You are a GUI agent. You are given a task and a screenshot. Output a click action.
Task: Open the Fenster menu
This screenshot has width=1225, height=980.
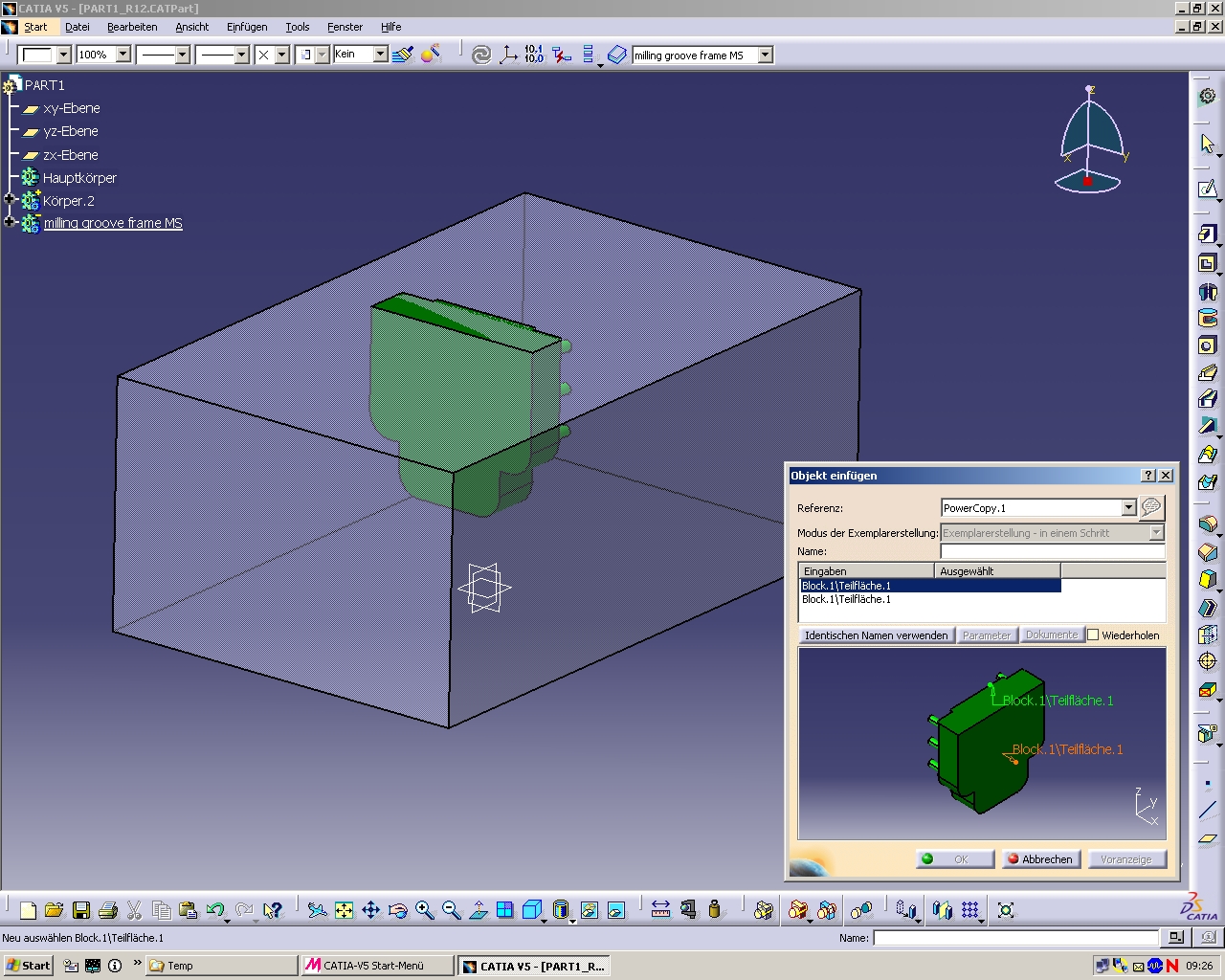pyautogui.click(x=345, y=27)
